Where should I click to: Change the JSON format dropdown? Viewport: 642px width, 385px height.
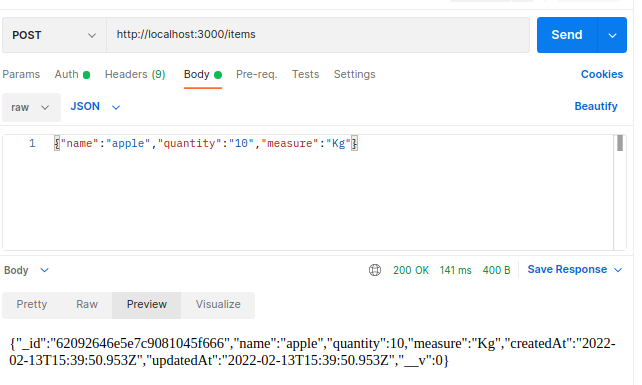(x=95, y=106)
